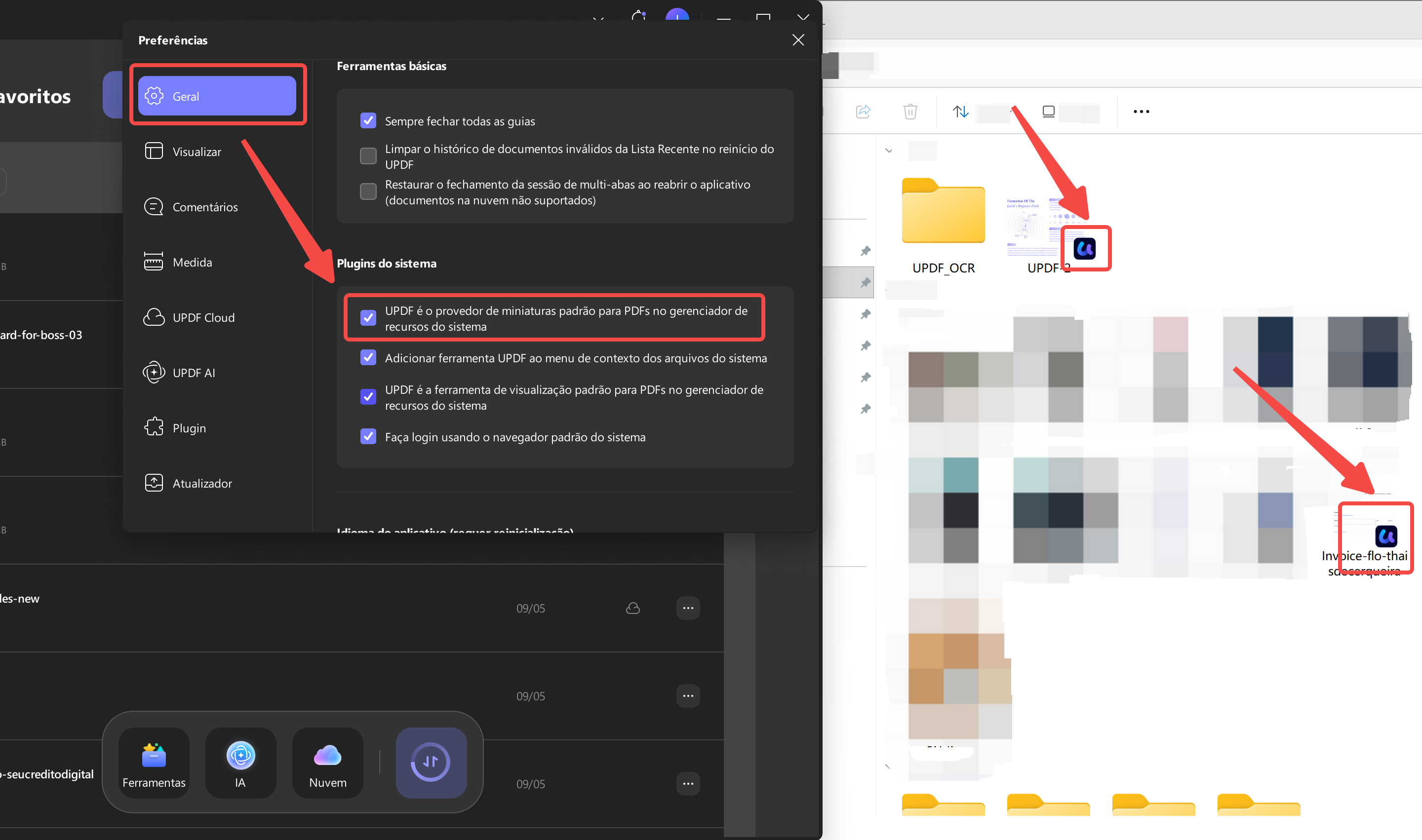Click the round sync arrows button
Screen dimensions: 1422x840
pyautogui.click(x=431, y=762)
